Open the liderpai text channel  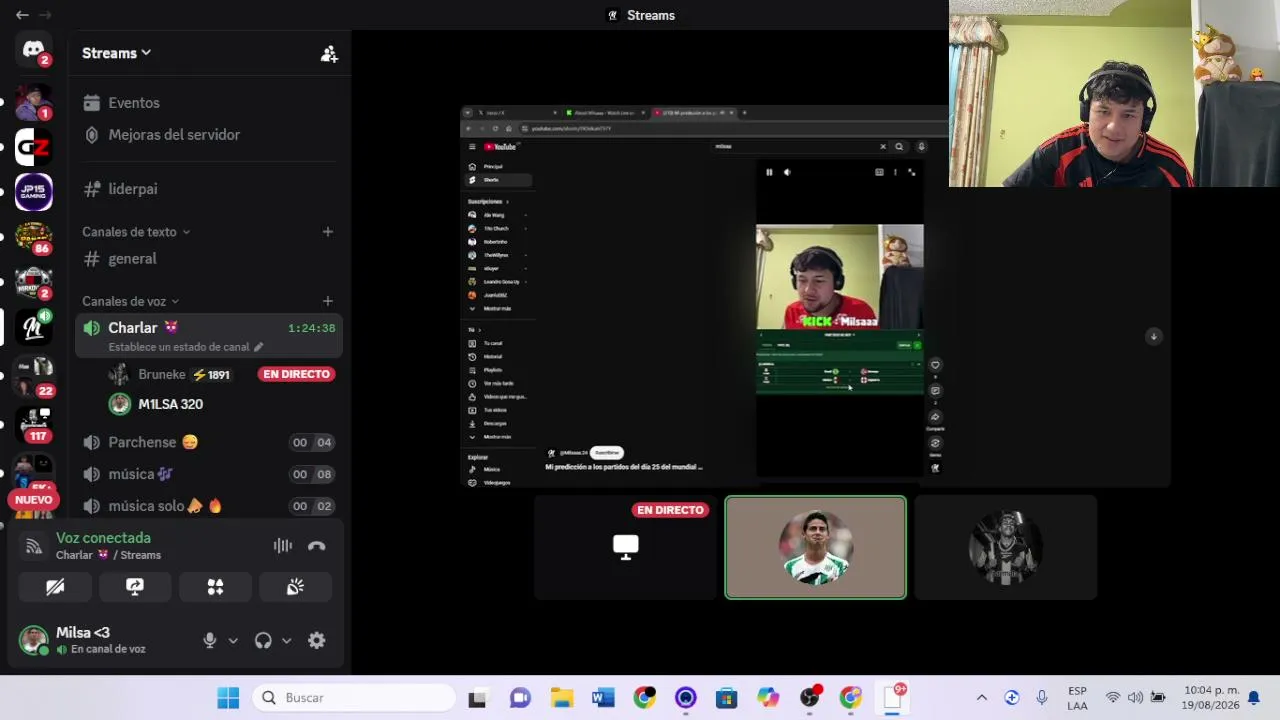[209, 189]
